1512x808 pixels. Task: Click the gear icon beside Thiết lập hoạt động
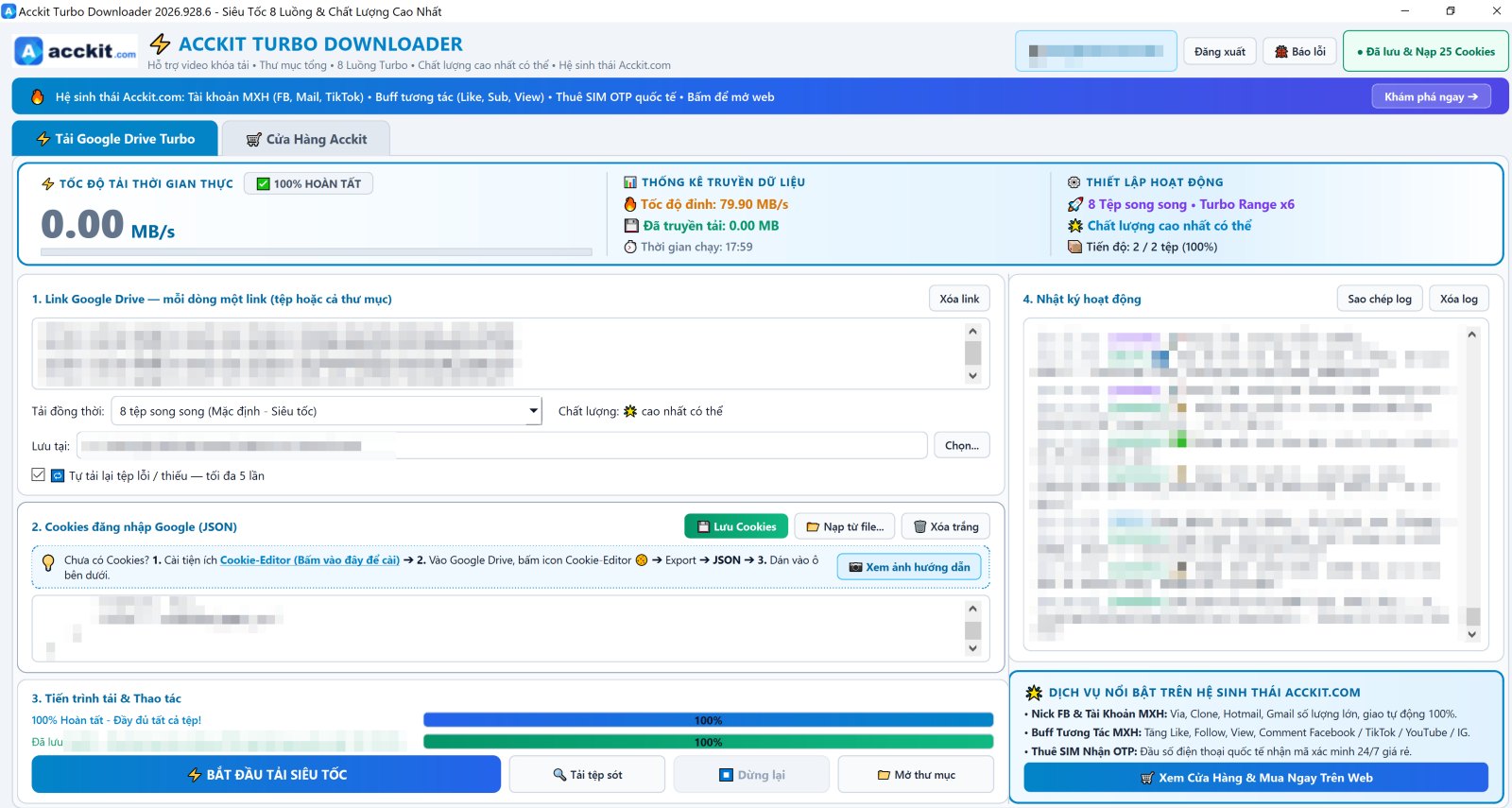click(1074, 182)
